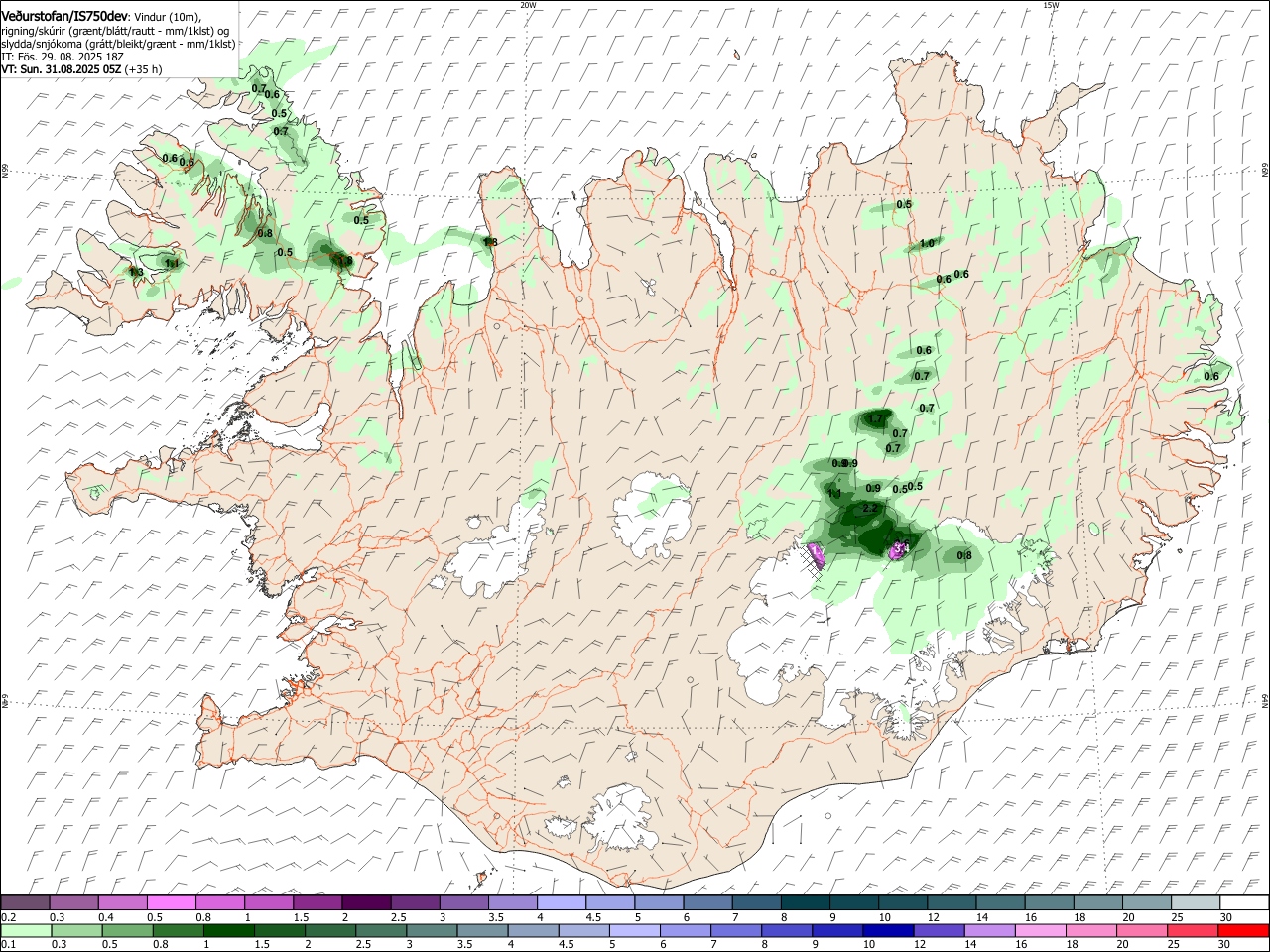Select the royal blue 8 swatch, bottom legend row
The image size is (1270, 952).
coord(786,930)
